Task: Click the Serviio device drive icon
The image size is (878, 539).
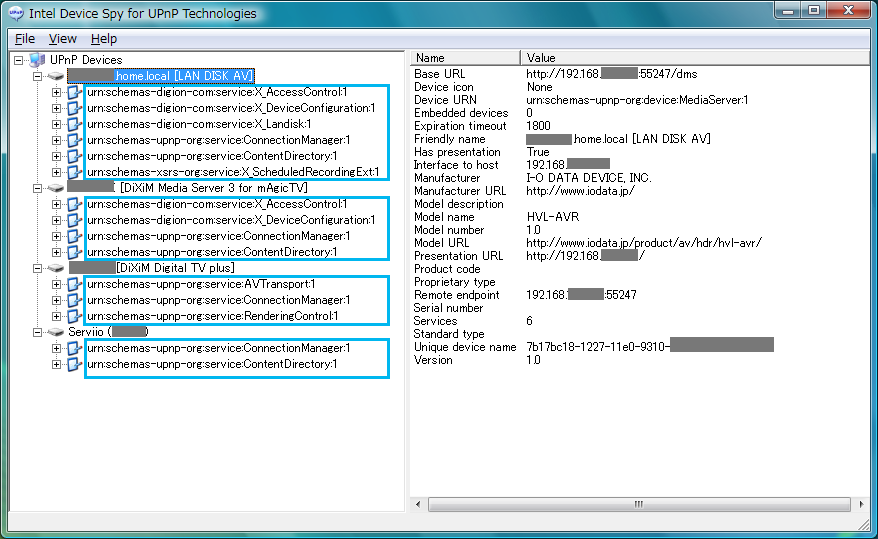Action: [x=55, y=332]
